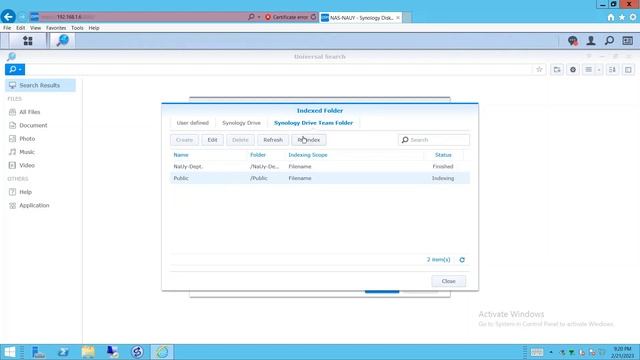Click the reload icon beside item count
The image size is (640, 360).
(x=462, y=260)
